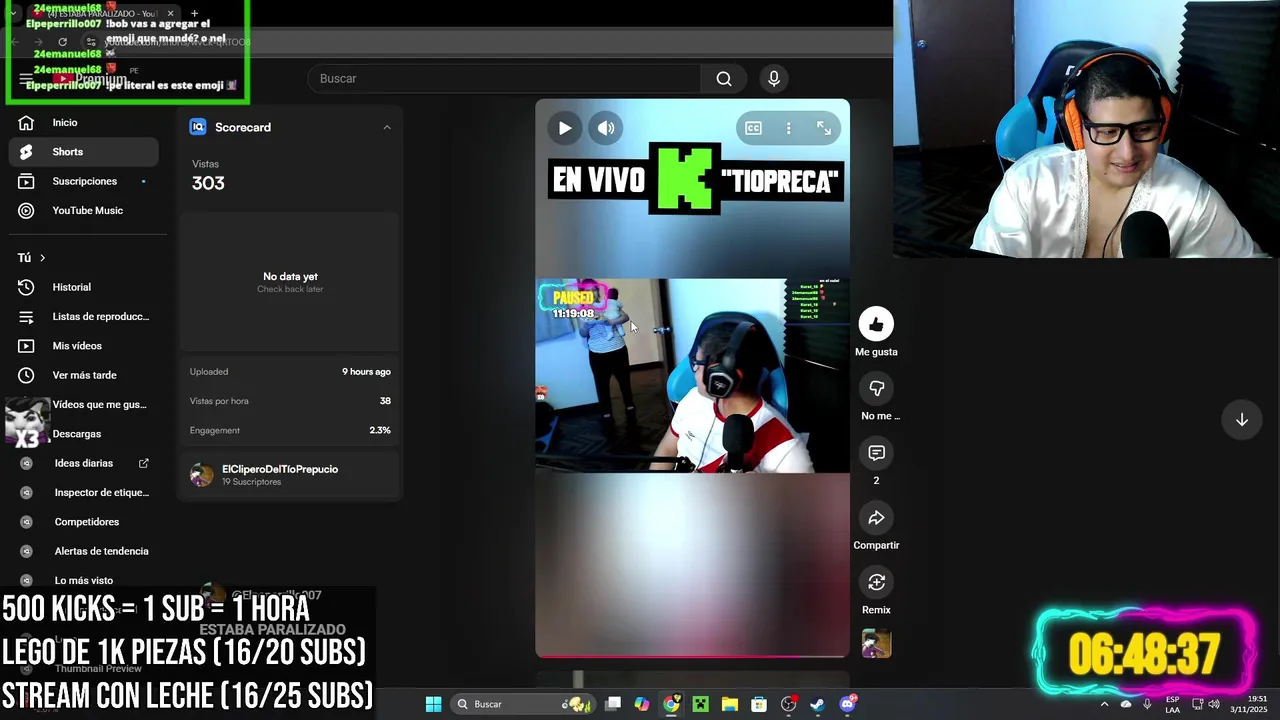Image resolution: width=1280 pixels, height=720 pixels.
Task: Open the system tray volume control
Action: click(1213, 704)
